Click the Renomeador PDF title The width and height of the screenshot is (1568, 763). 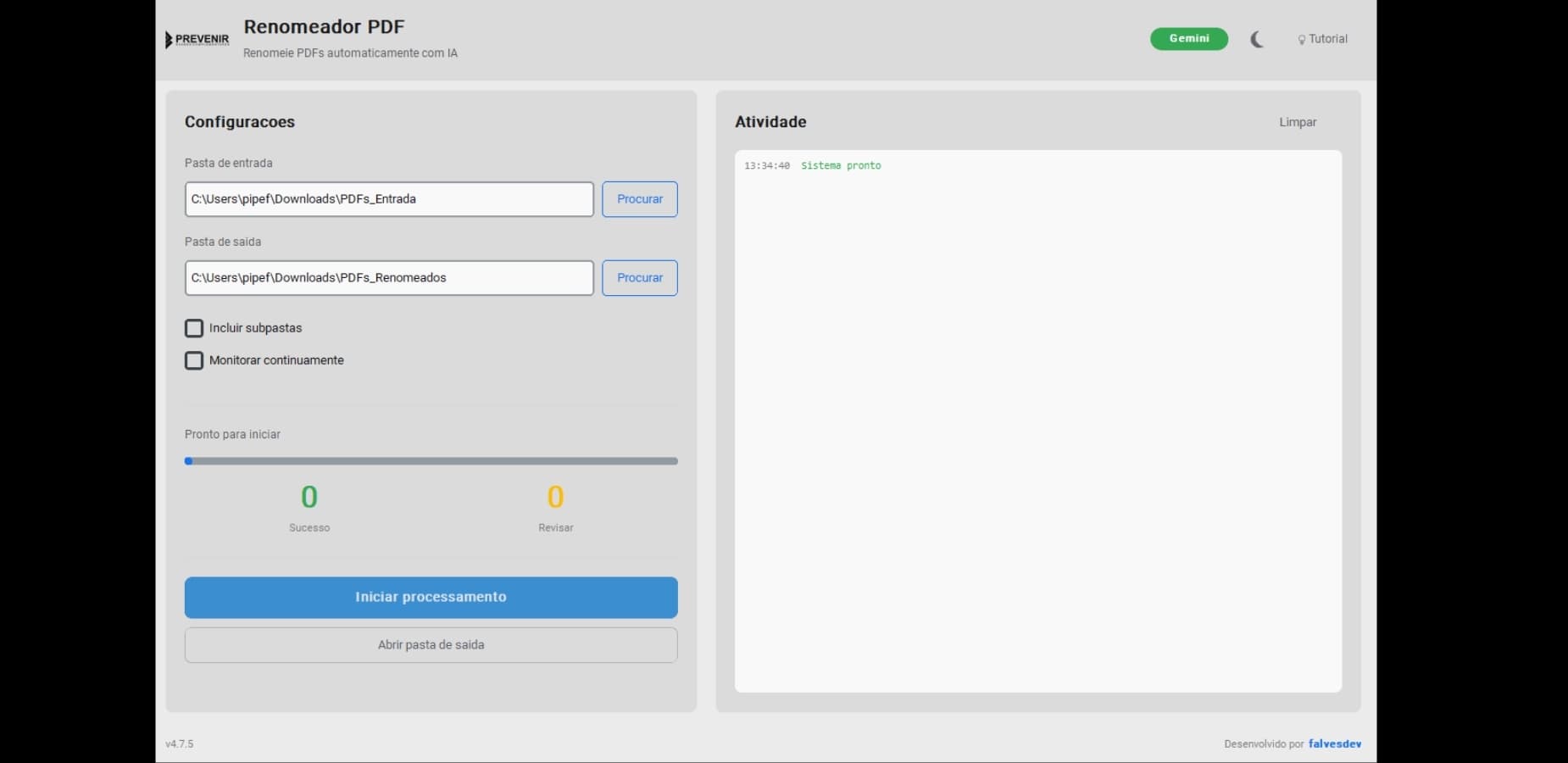pyautogui.click(x=325, y=26)
